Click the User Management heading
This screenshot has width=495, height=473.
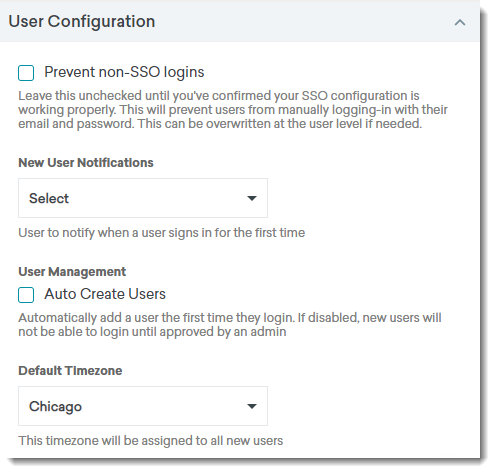point(72,272)
